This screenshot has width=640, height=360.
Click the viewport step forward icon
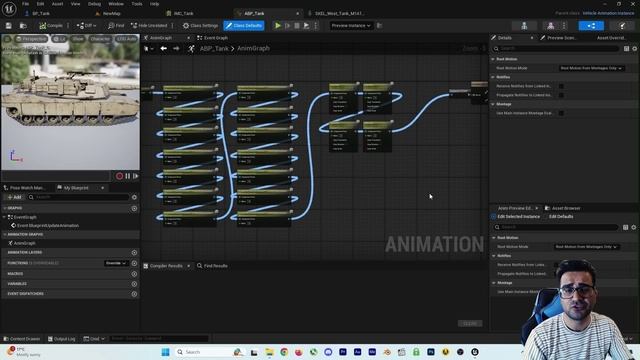click(x=136, y=176)
